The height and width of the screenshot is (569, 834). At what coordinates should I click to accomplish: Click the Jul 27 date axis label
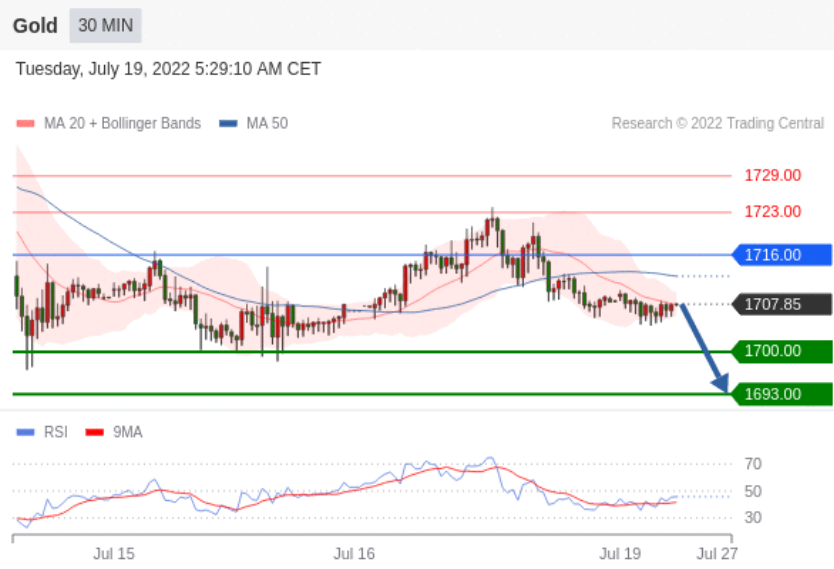pyautogui.click(x=717, y=554)
